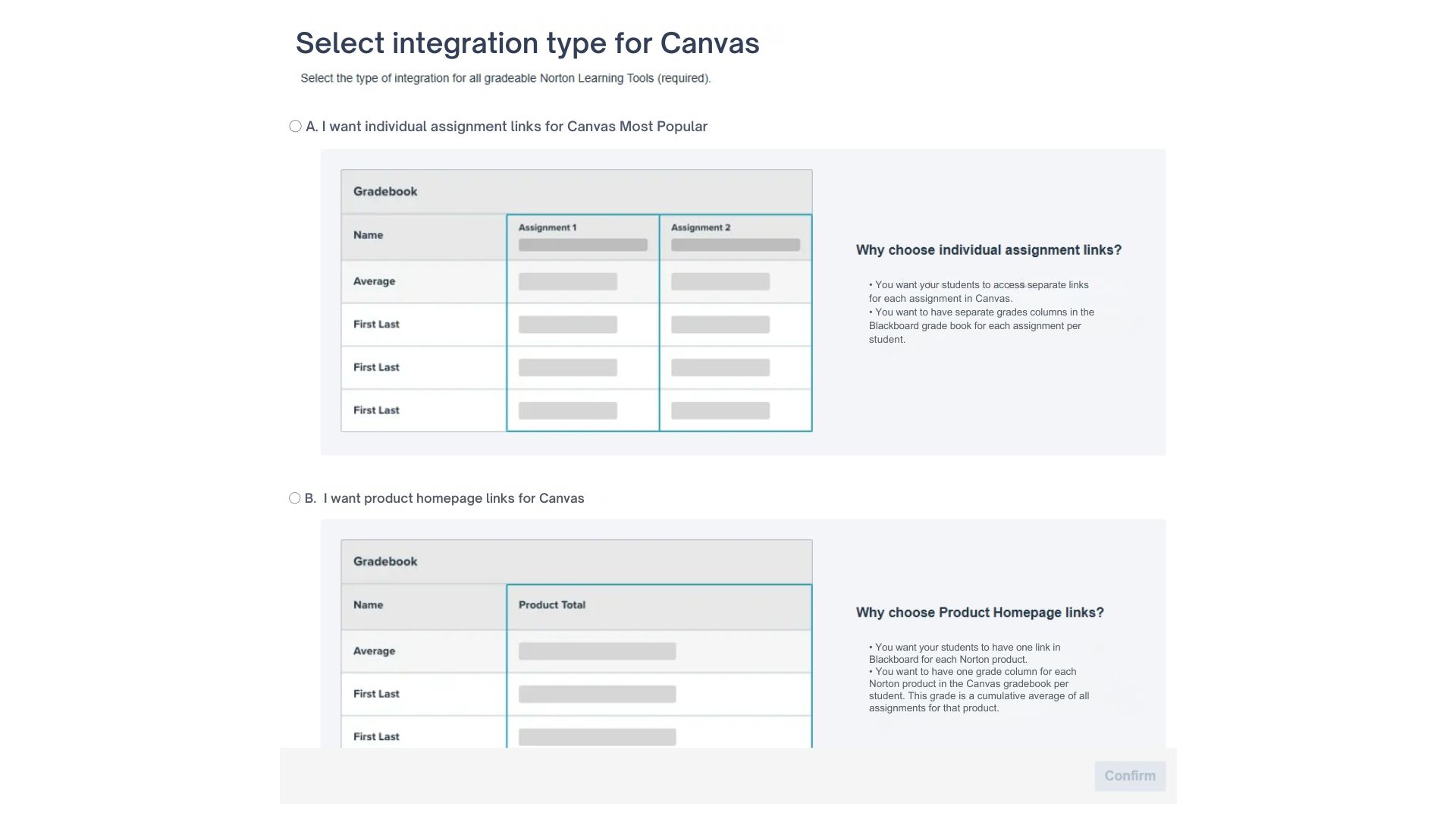Click the 'Name' header in option A gradebook

click(368, 235)
